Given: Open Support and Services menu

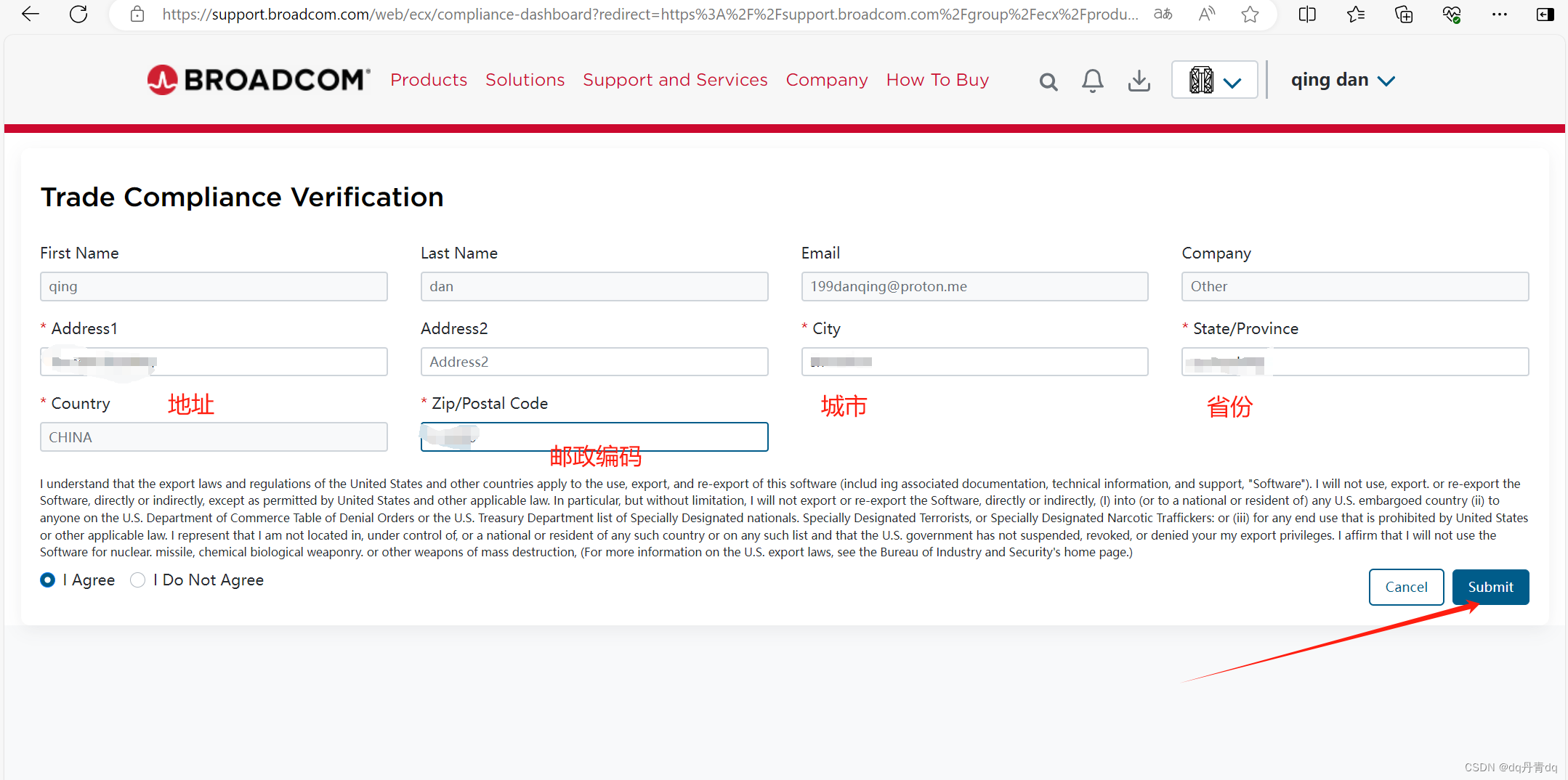Looking at the screenshot, I should (675, 80).
